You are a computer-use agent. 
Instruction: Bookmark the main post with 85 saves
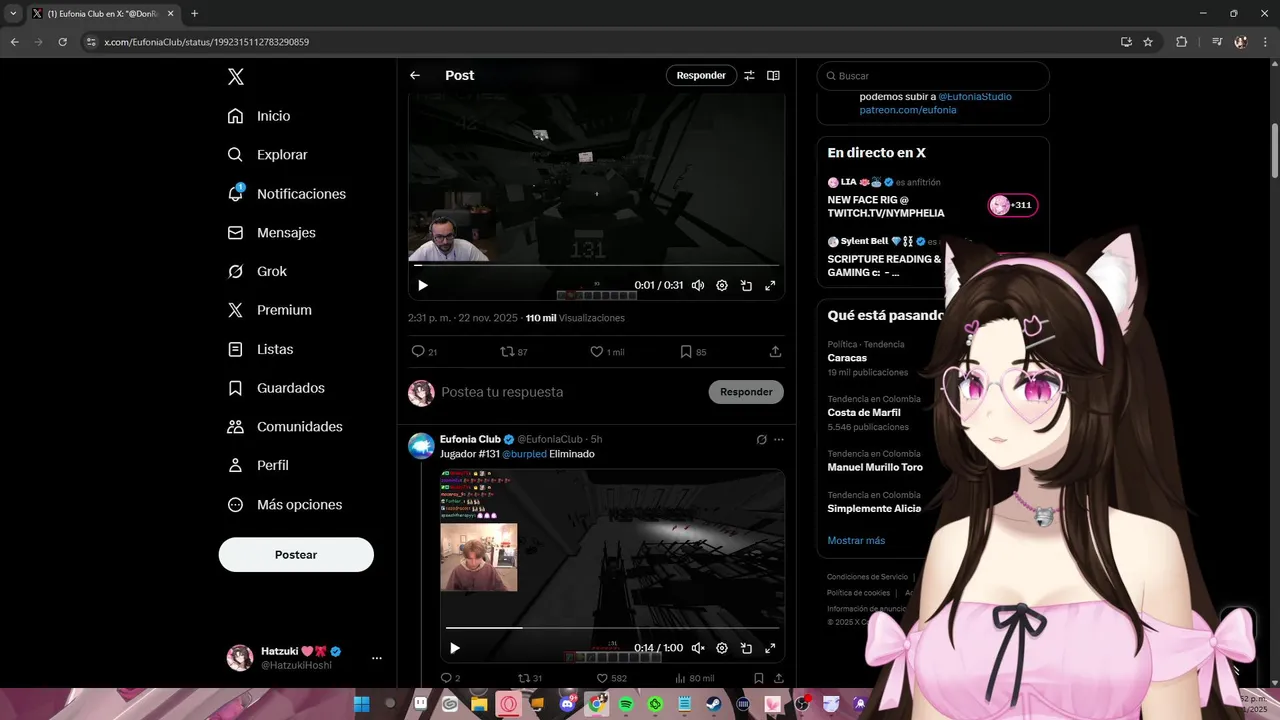(693, 352)
